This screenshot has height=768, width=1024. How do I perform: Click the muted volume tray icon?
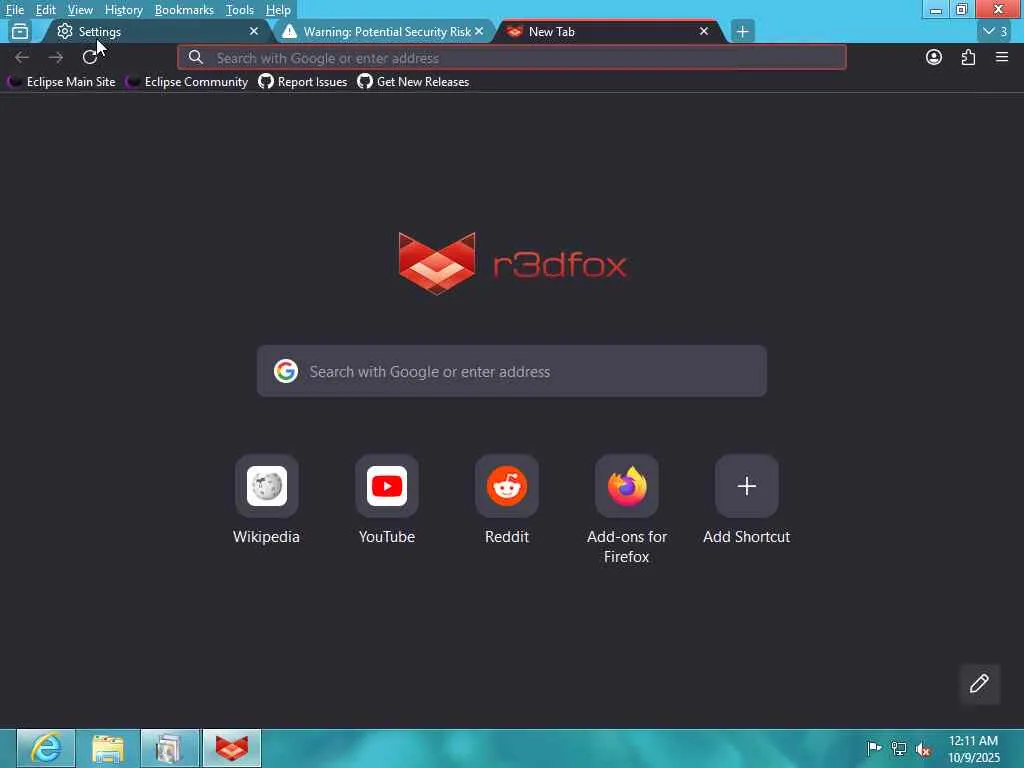(923, 749)
